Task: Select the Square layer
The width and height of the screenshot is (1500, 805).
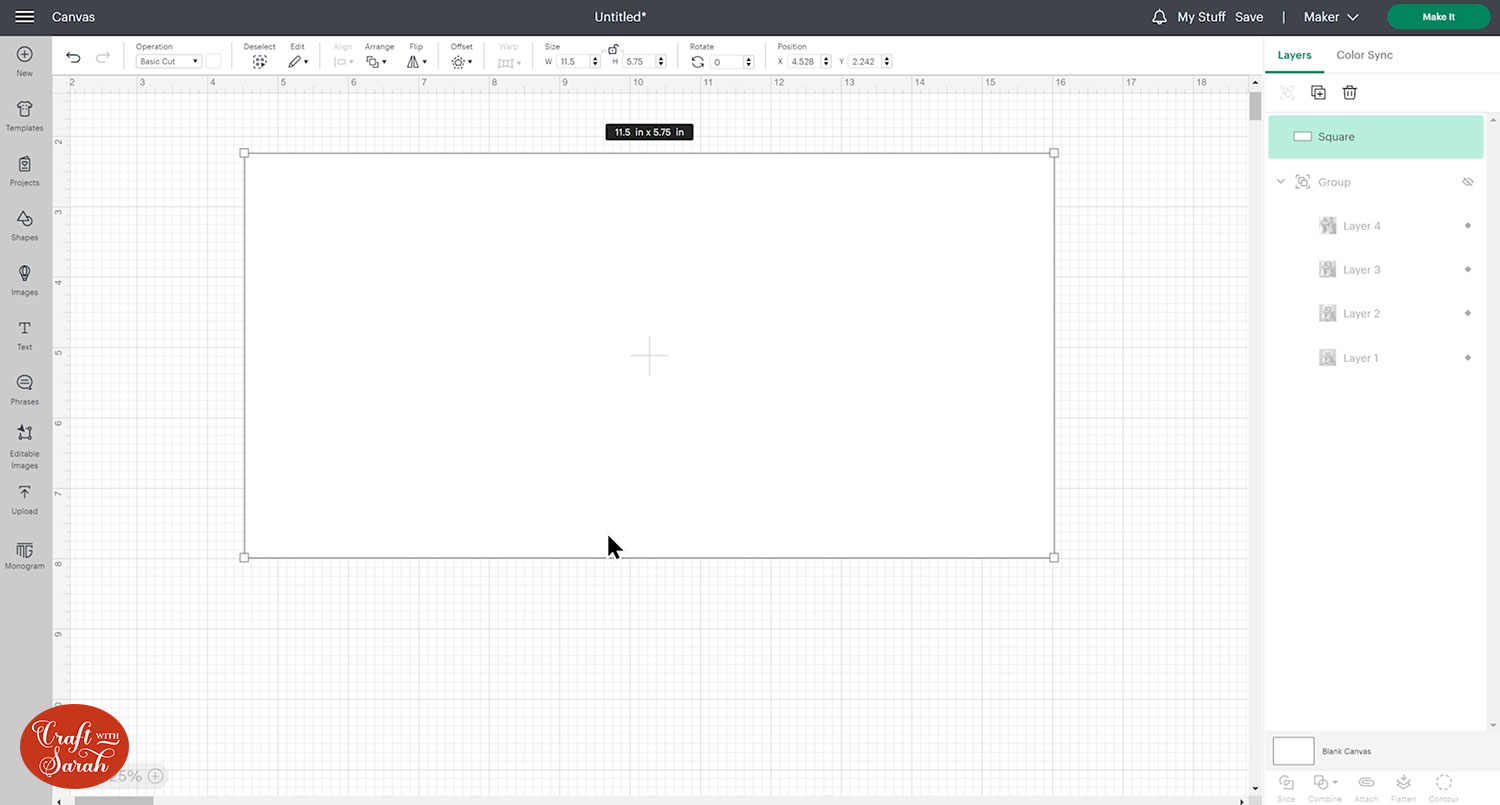Action: coord(1375,137)
